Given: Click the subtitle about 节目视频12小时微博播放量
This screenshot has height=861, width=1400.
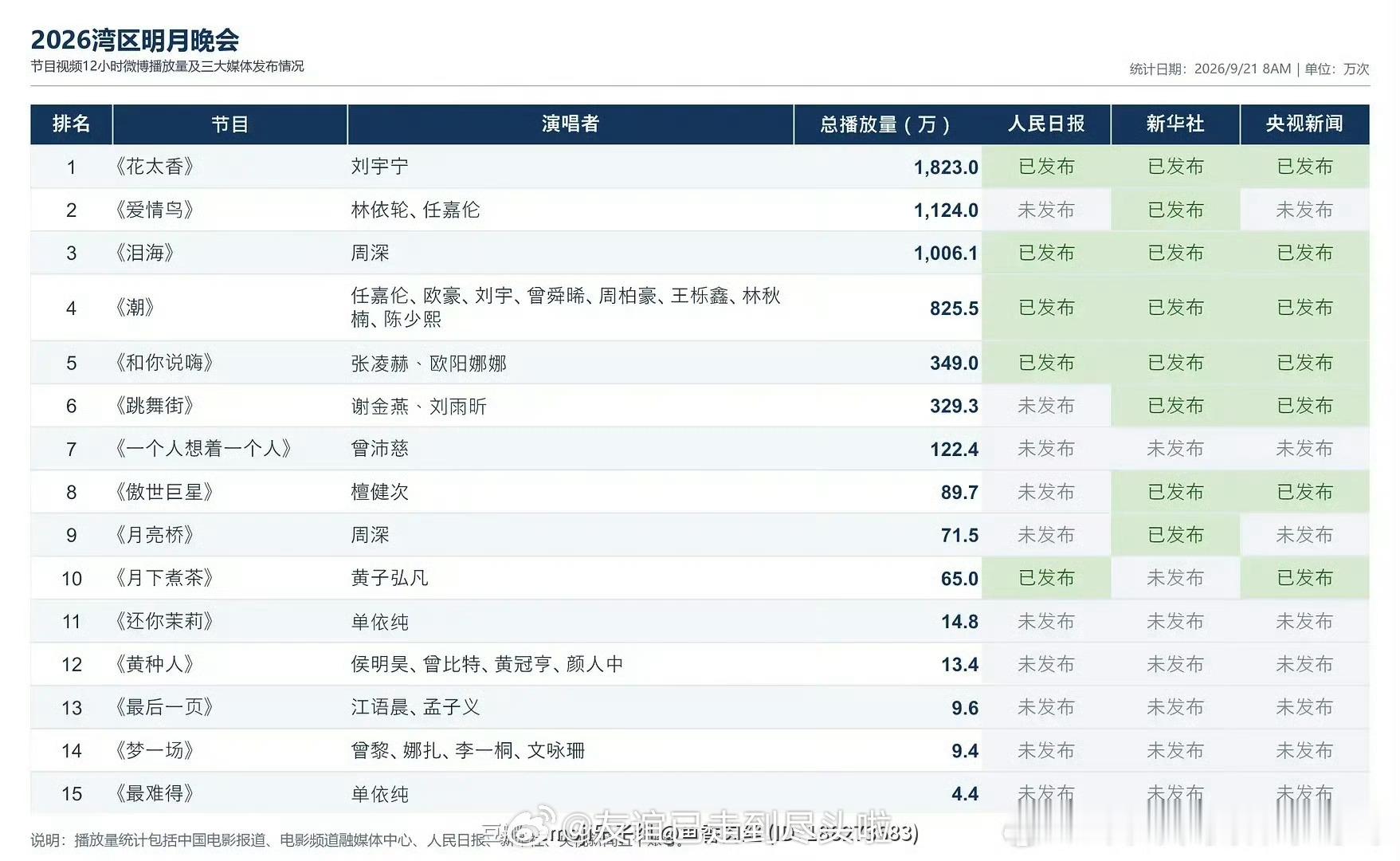Looking at the screenshot, I should (x=167, y=66).
